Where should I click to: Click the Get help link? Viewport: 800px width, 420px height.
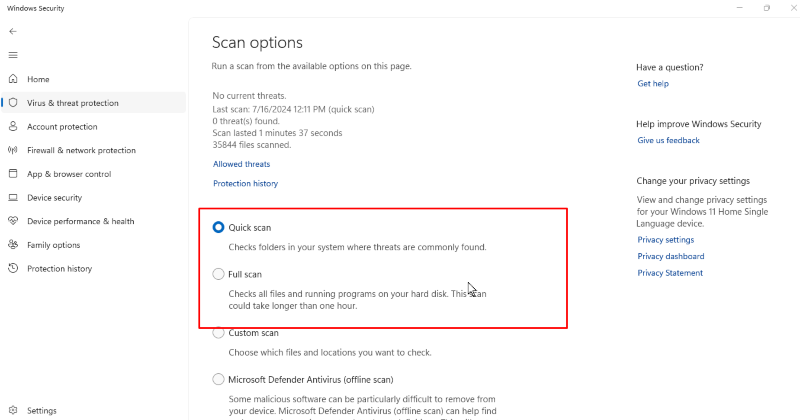point(653,84)
